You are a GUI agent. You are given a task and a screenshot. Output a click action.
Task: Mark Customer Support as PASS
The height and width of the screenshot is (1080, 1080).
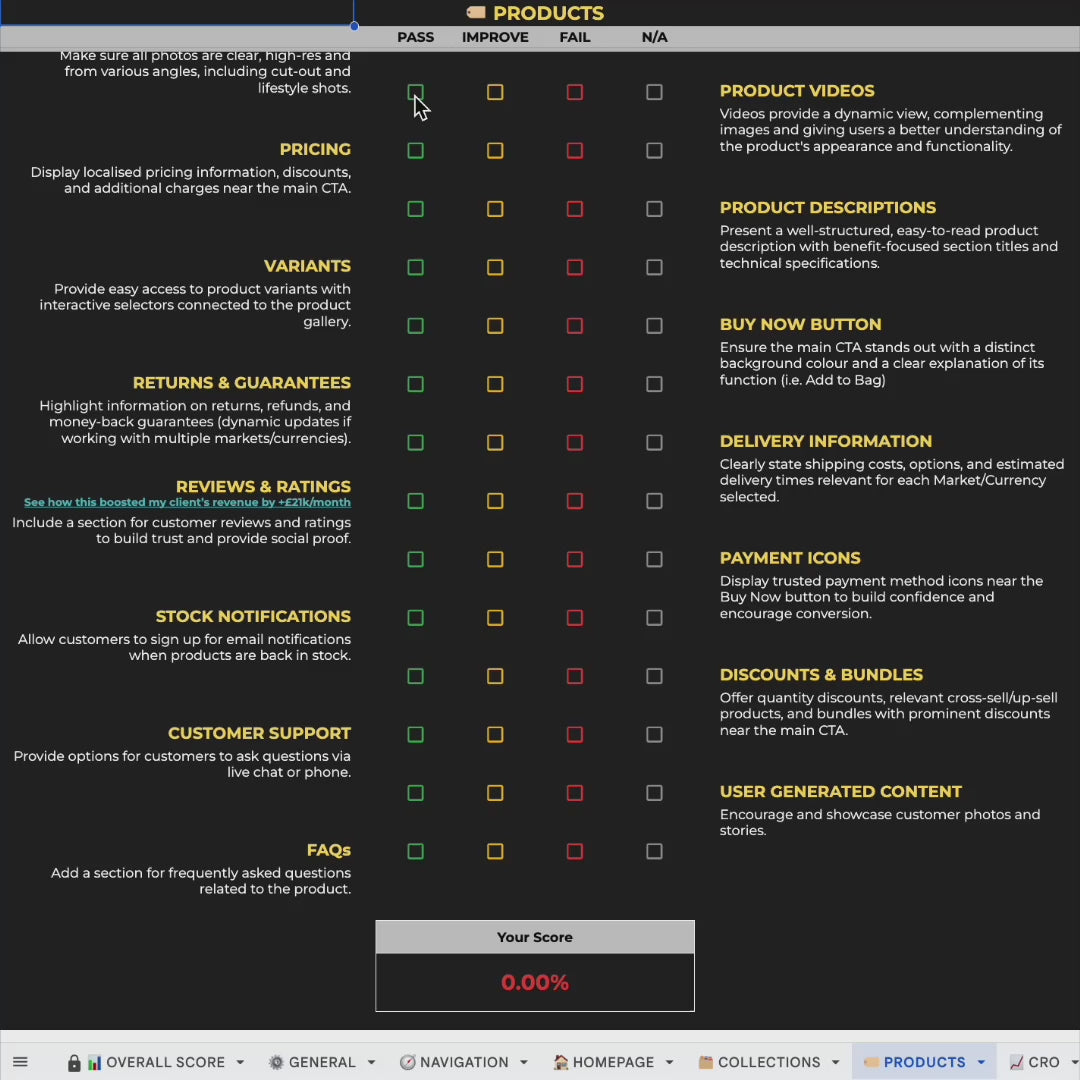(x=416, y=735)
